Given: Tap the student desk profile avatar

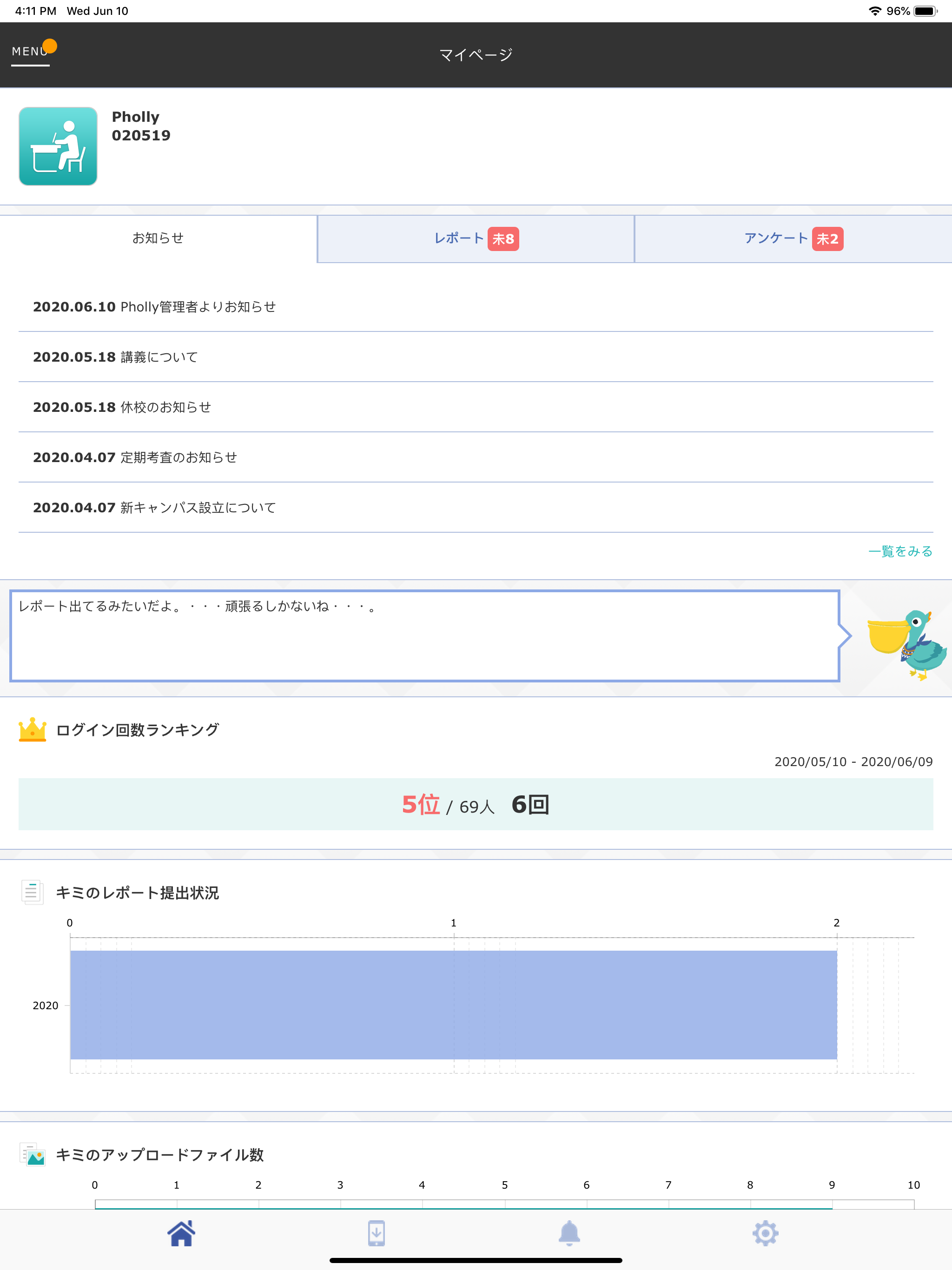Looking at the screenshot, I should tap(58, 146).
